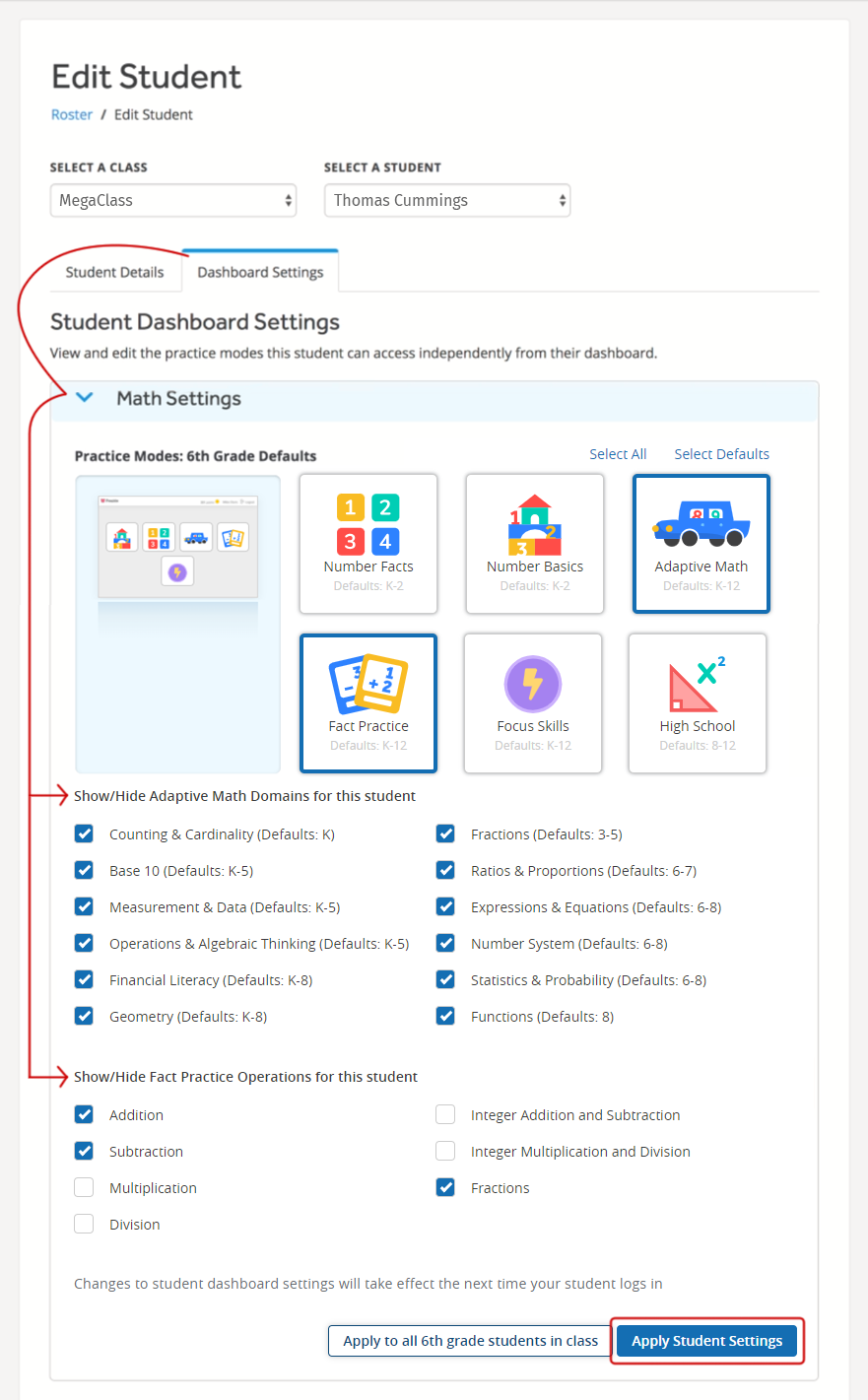The width and height of the screenshot is (868, 1400).
Task: Open the Select a Class dropdown
Action: point(173,201)
